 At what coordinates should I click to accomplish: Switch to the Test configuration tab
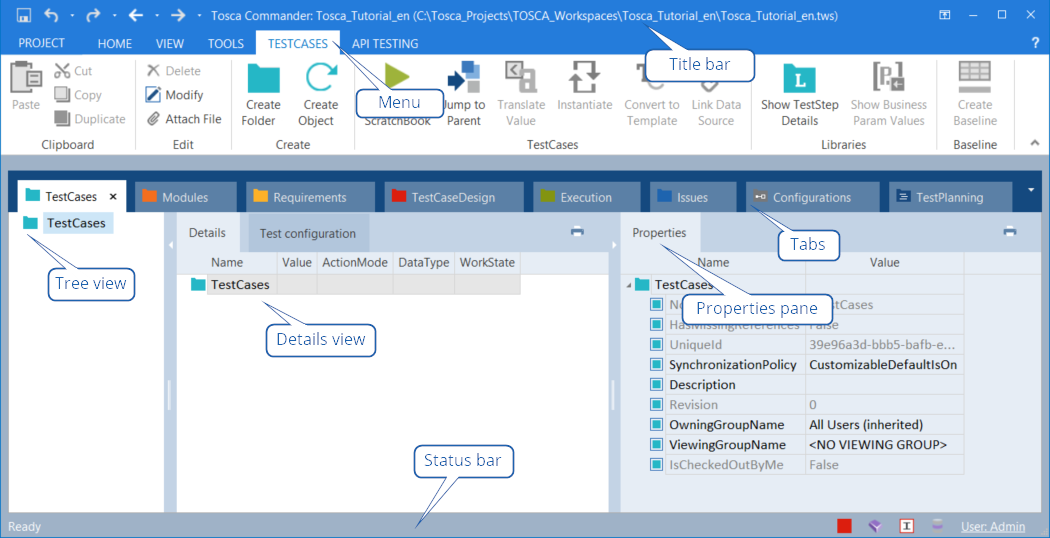[x=308, y=233]
